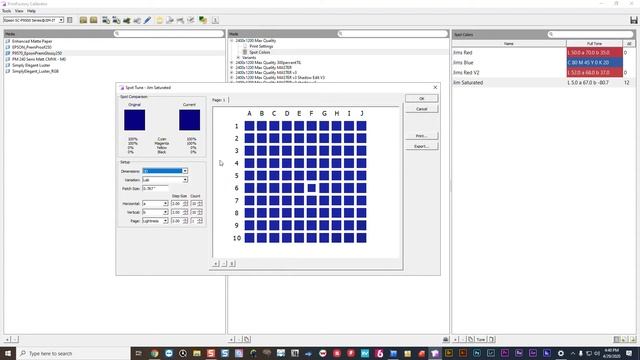Select the Jims Red spot color row
640x360 pixels.
click(543, 53)
